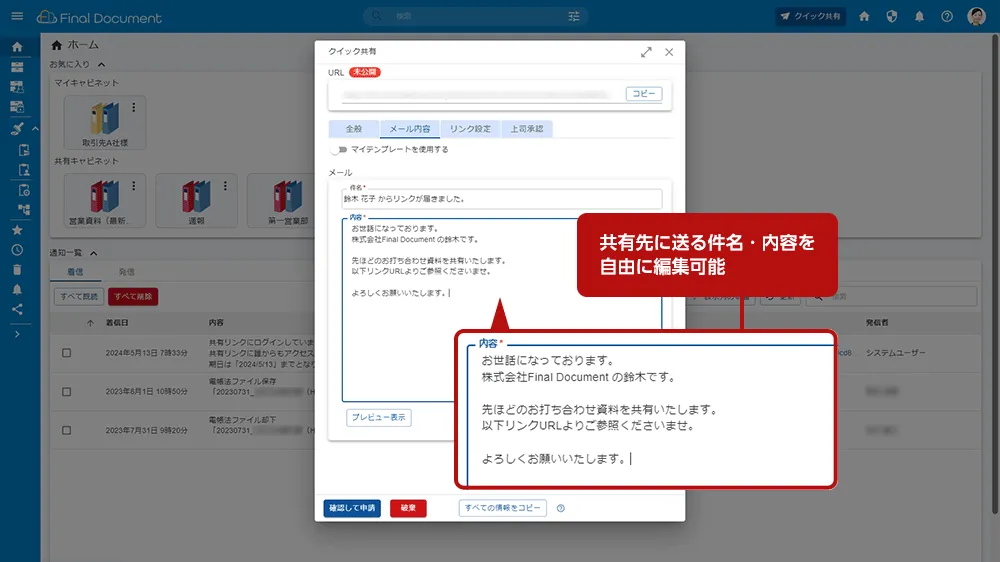1000x562 pixels.
Task: Click the コピー button for URL
Action: (x=643, y=94)
